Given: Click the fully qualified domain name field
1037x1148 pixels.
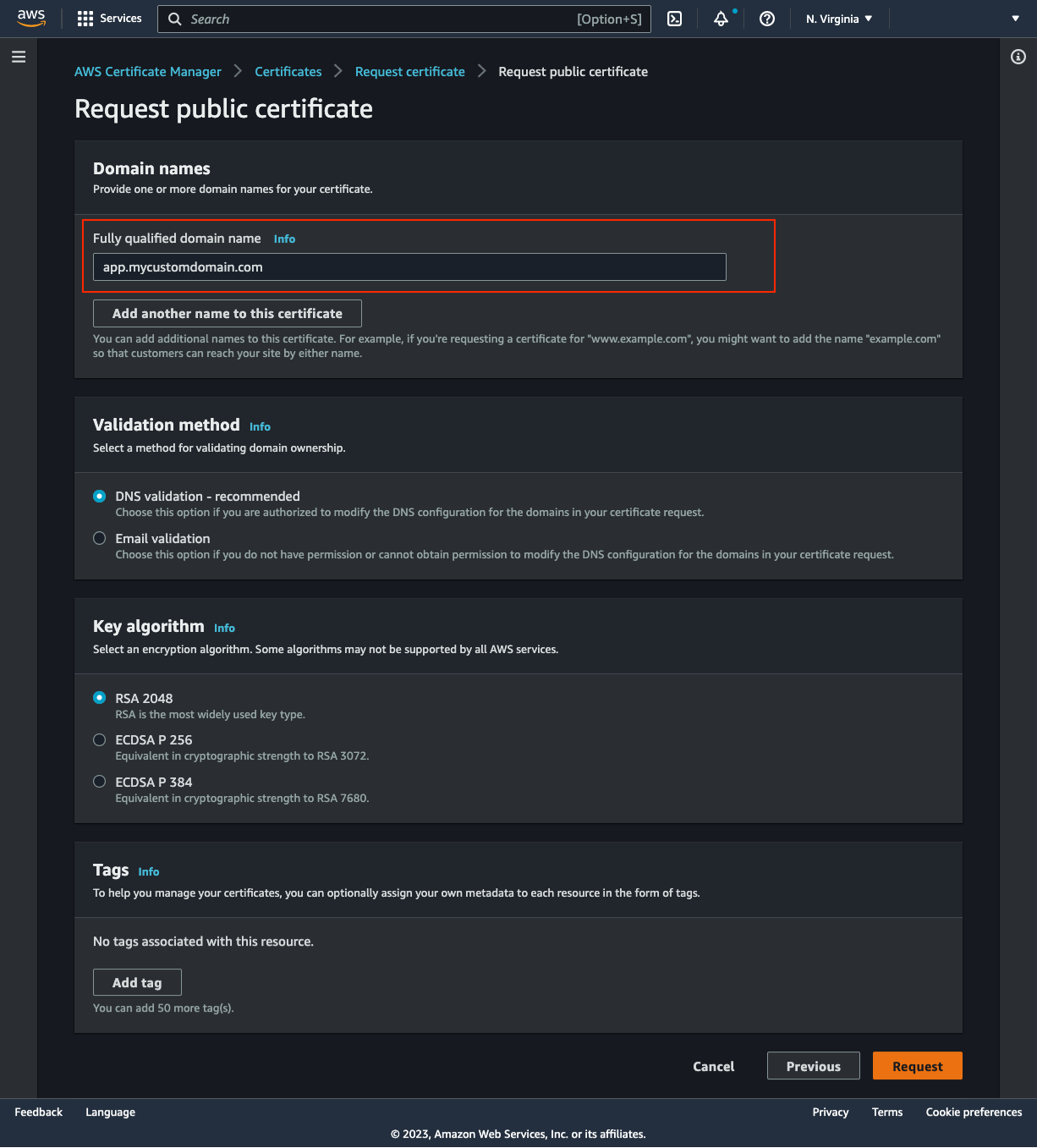Looking at the screenshot, I should pos(409,267).
